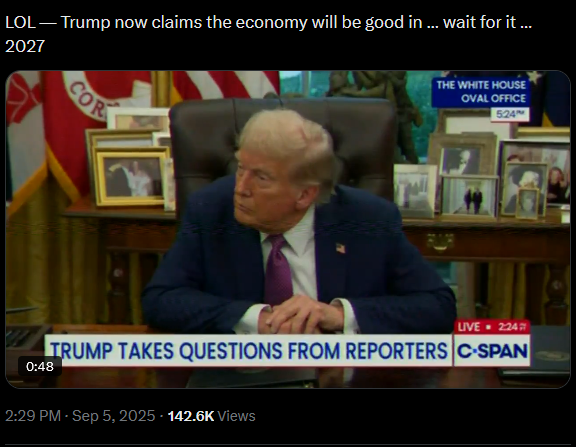Click the 0:48 video duration badge
The width and height of the screenshot is (576, 447).
pyautogui.click(x=40, y=366)
